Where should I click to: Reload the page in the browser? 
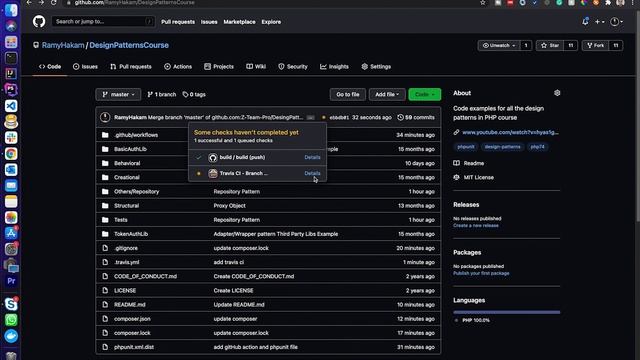(53, 2)
